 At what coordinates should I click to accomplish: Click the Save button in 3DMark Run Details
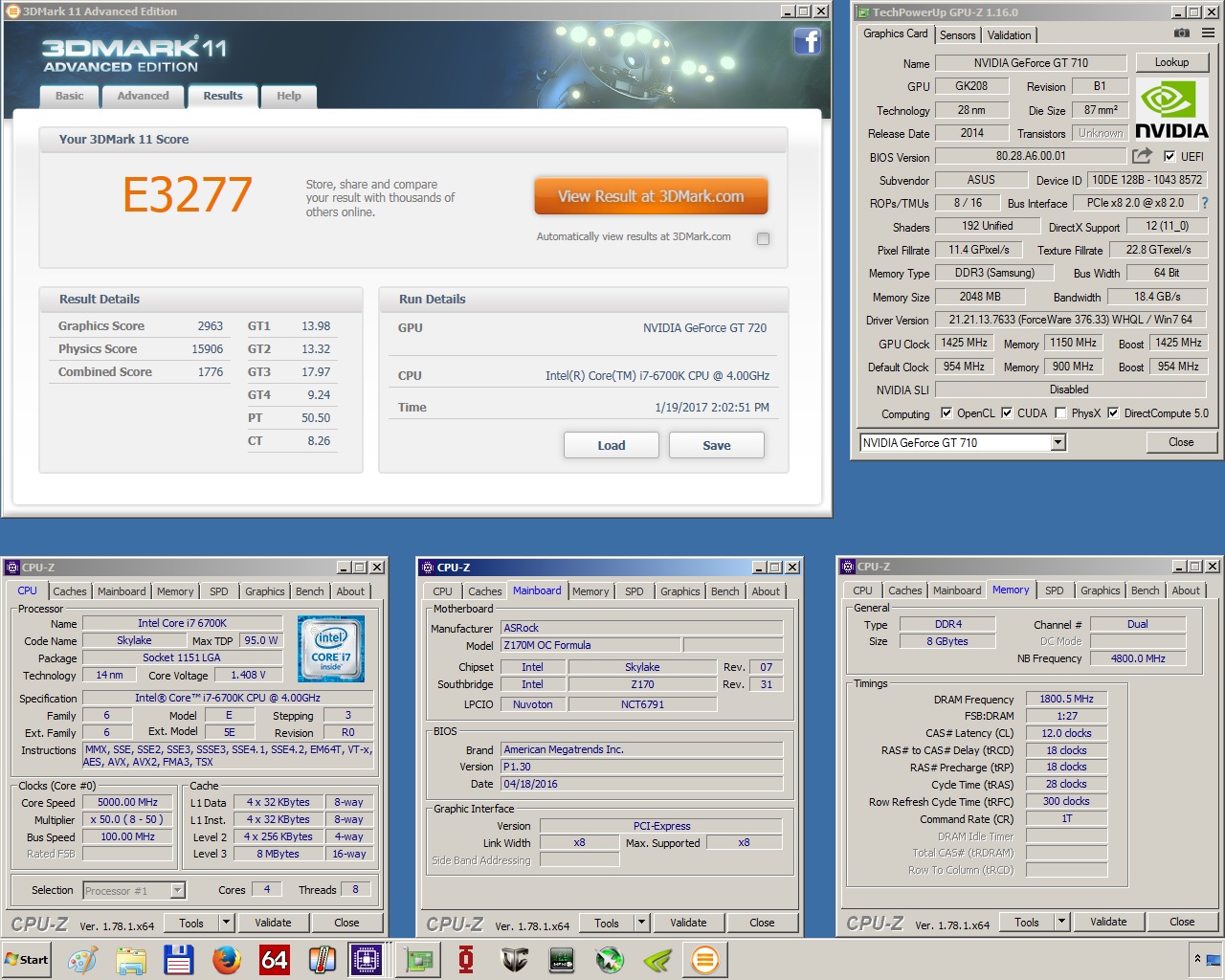[717, 445]
